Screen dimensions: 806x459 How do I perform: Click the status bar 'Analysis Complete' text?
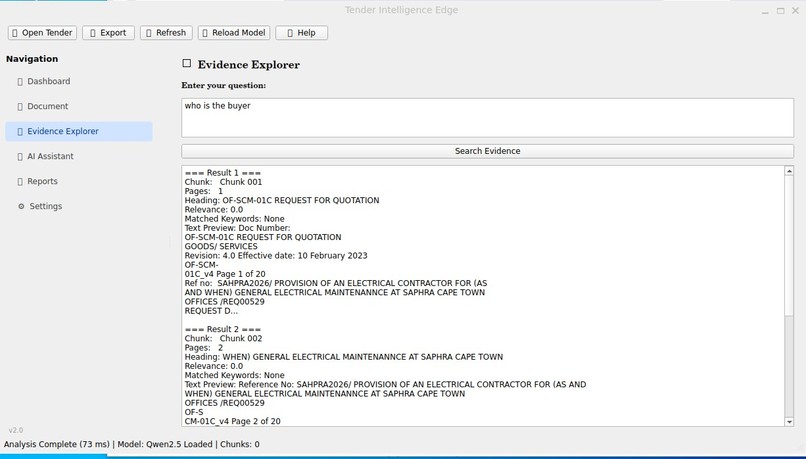57,444
